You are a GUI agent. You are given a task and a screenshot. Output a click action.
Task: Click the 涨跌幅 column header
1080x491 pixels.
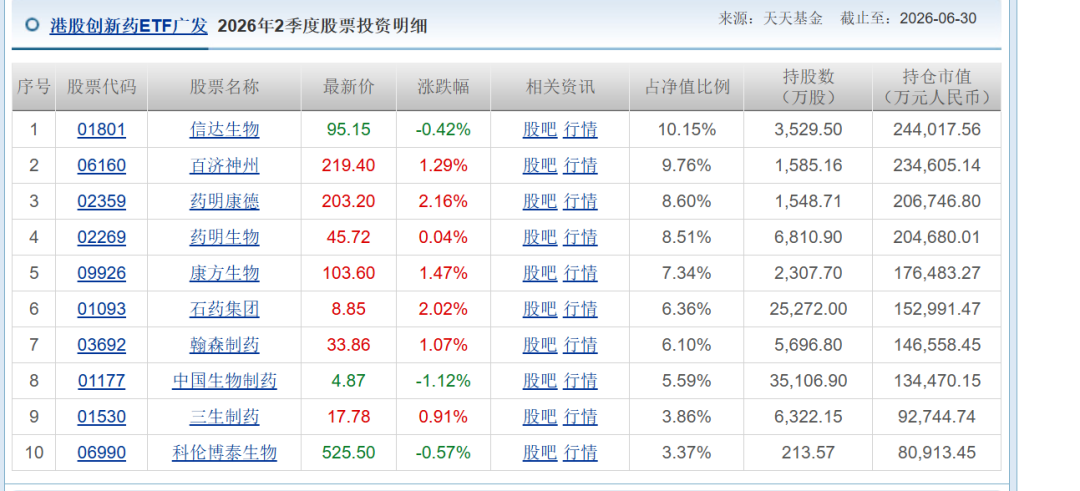tap(444, 87)
